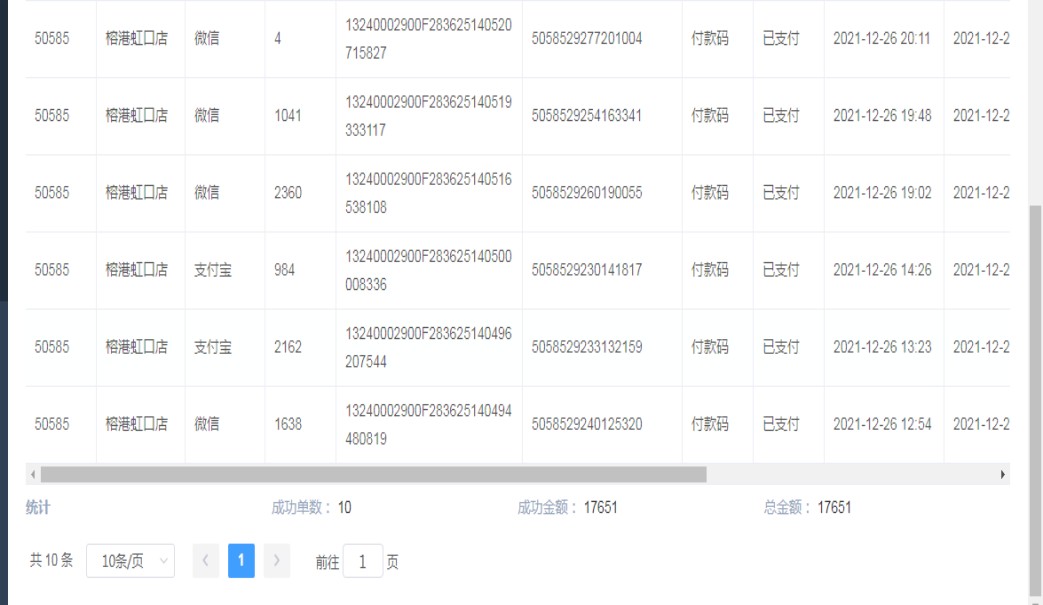Click 榕港虹口店 in the 12:54 payment row
The width and height of the screenshot is (1043, 605).
(x=136, y=424)
